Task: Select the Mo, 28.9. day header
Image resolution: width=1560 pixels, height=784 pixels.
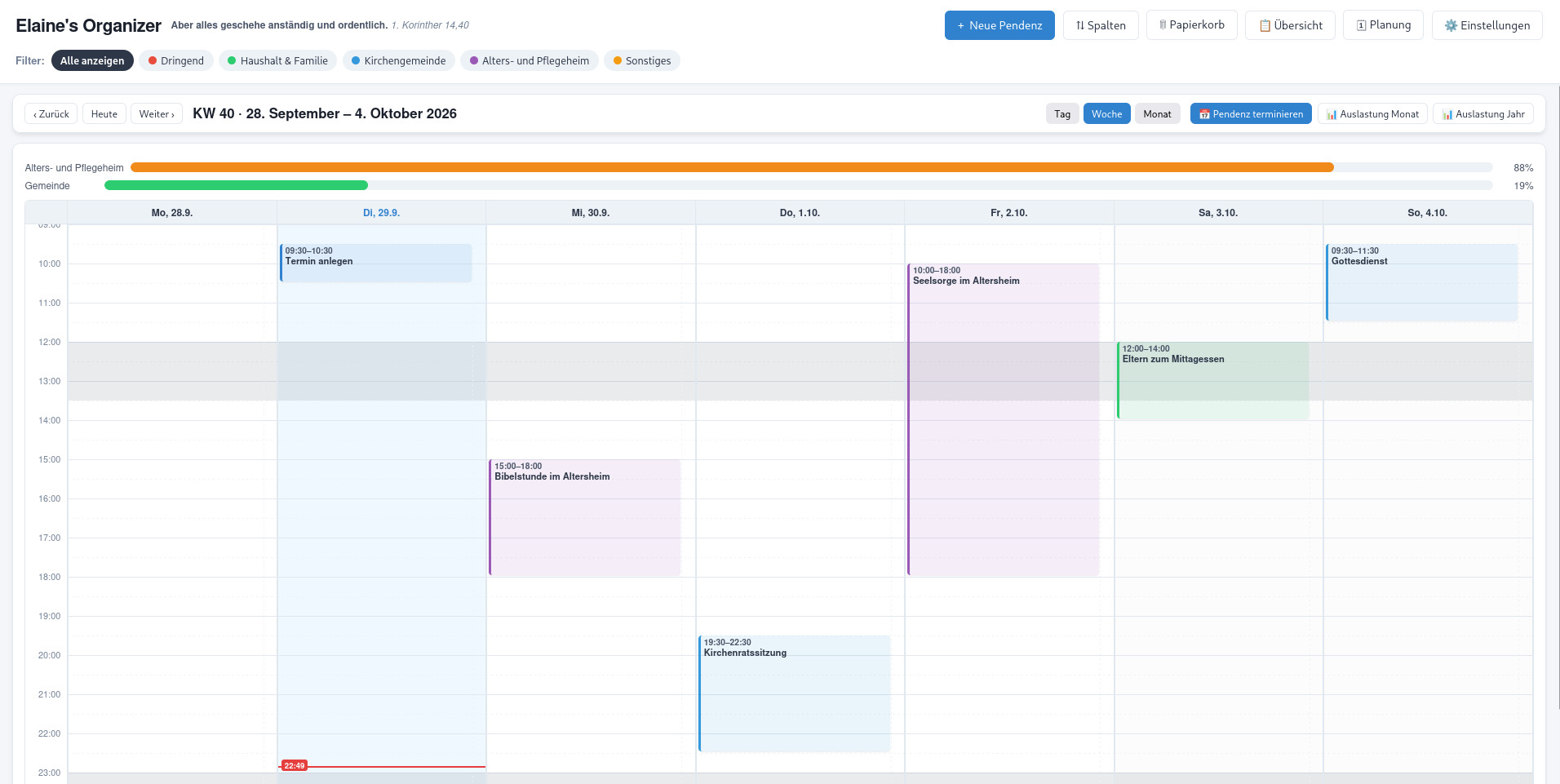Action: point(172,213)
